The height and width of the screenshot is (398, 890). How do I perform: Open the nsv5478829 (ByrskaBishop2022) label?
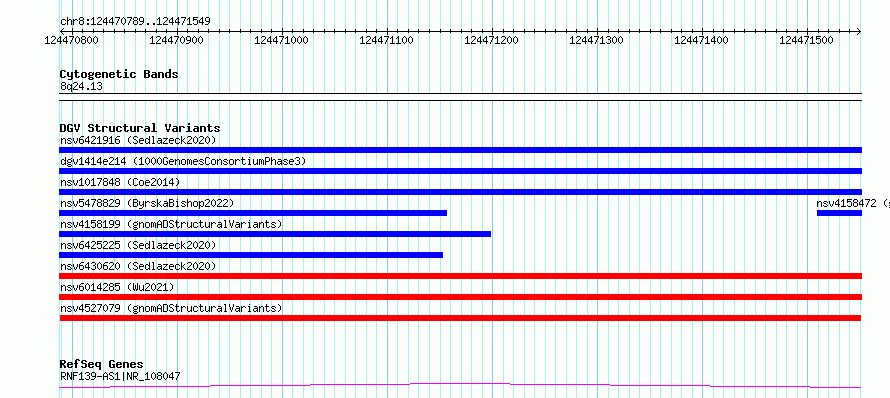click(x=146, y=203)
